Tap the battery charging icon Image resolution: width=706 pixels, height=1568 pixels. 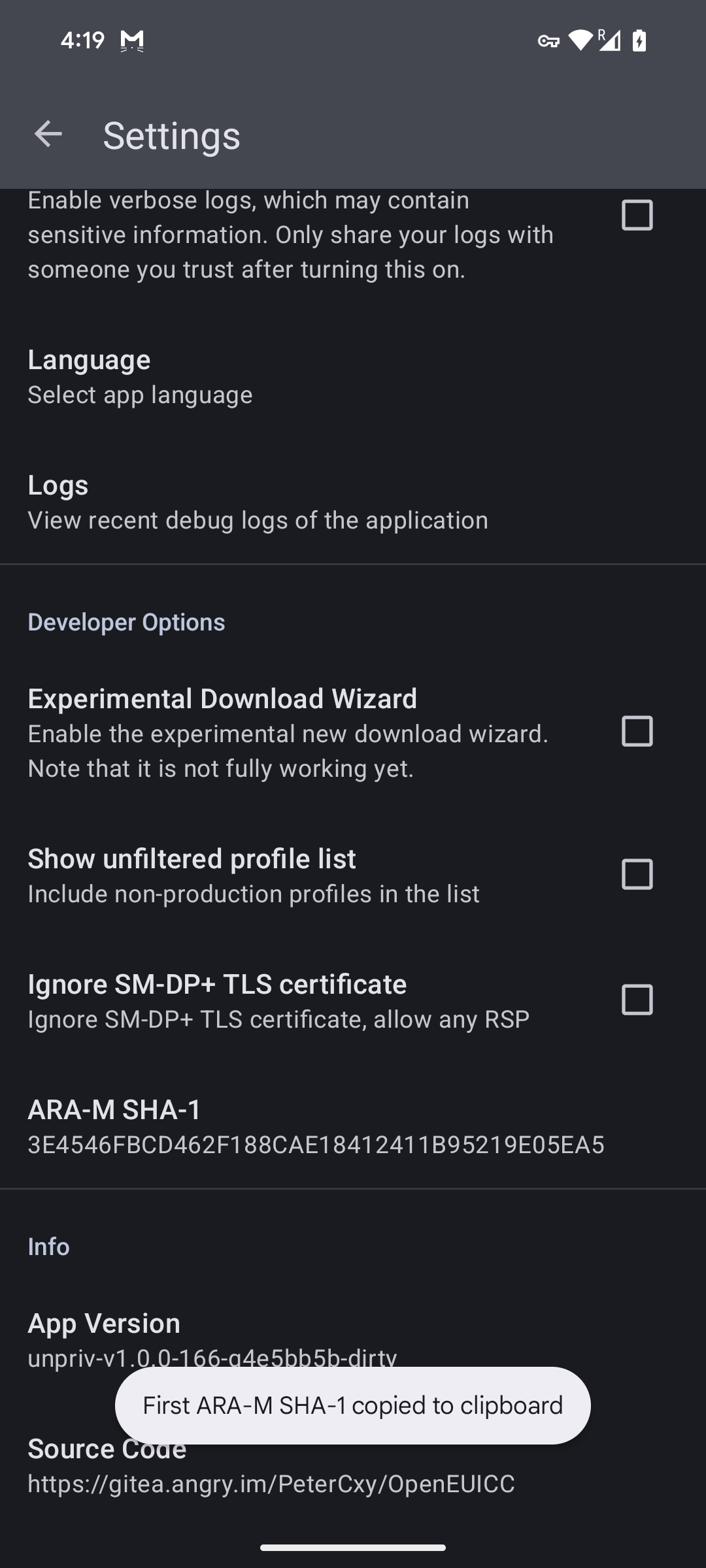click(639, 41)
